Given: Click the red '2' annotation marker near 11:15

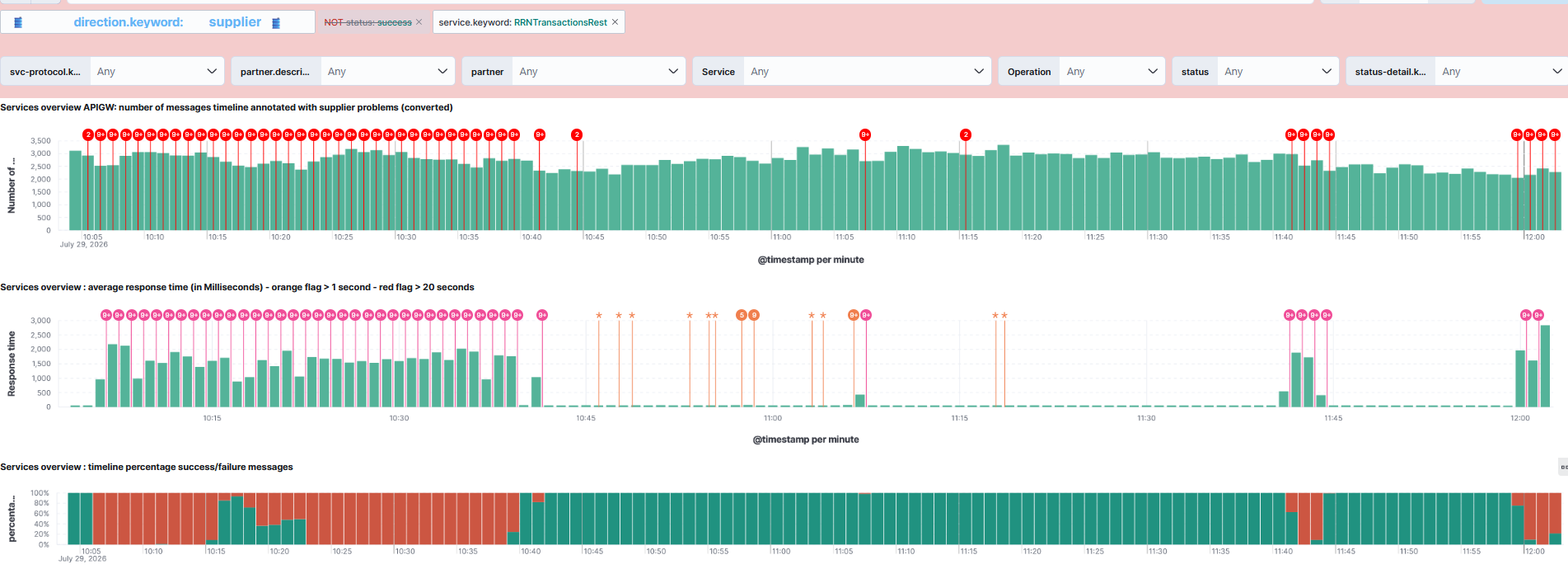Looking at the screenshot, I should coord(966,134).
